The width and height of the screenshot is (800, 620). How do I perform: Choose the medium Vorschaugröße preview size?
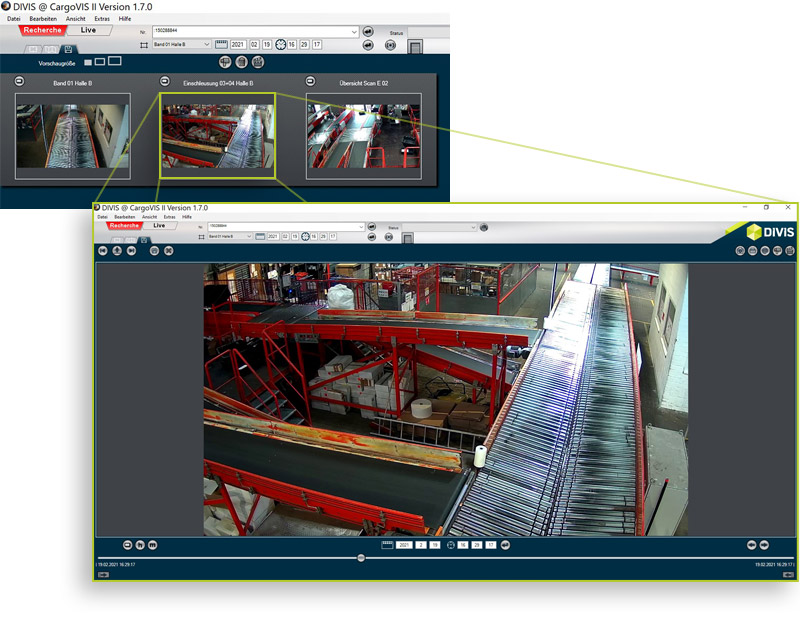point(100,62)
